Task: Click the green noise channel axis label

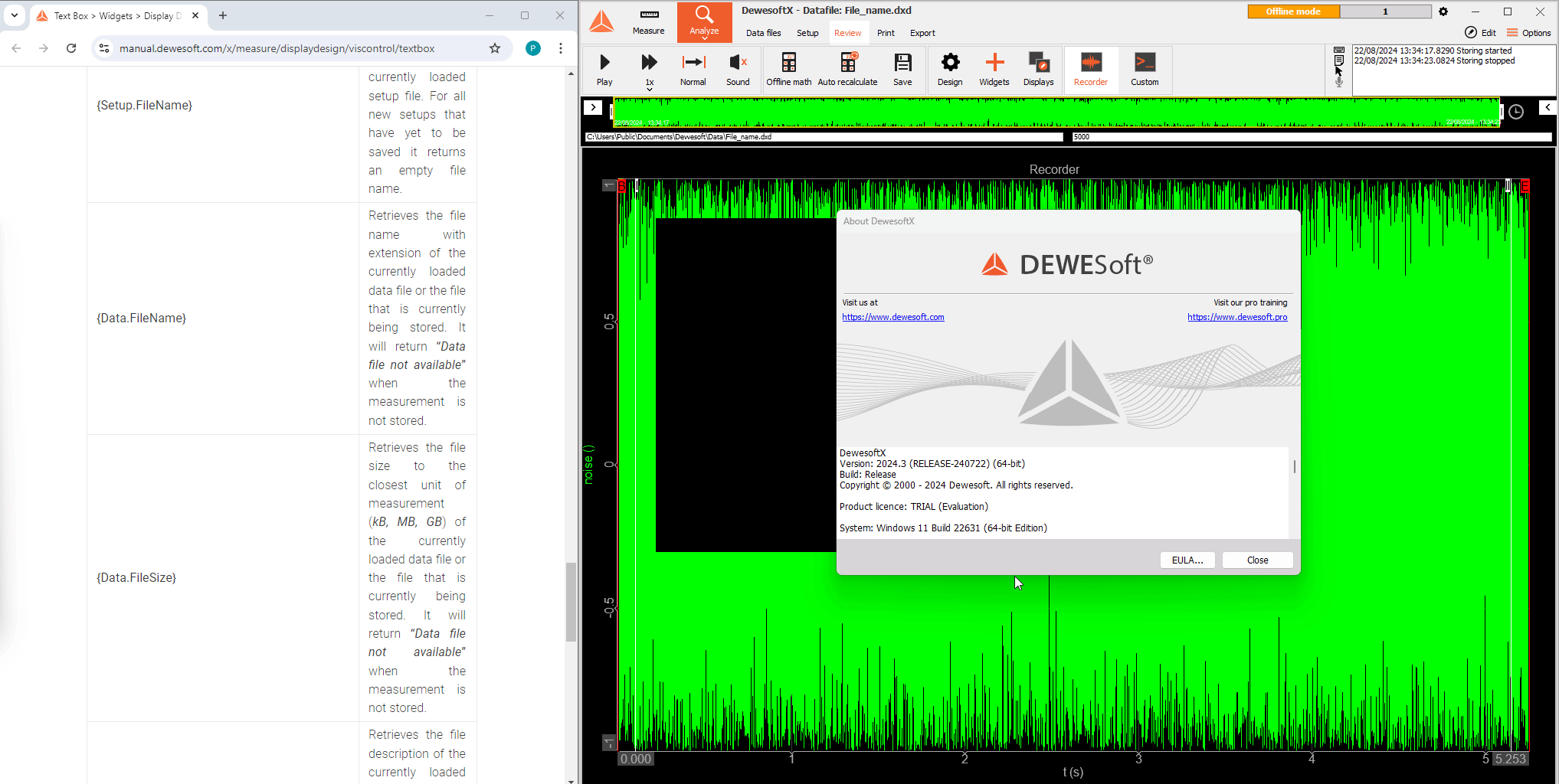Action: tap(588, 464)
